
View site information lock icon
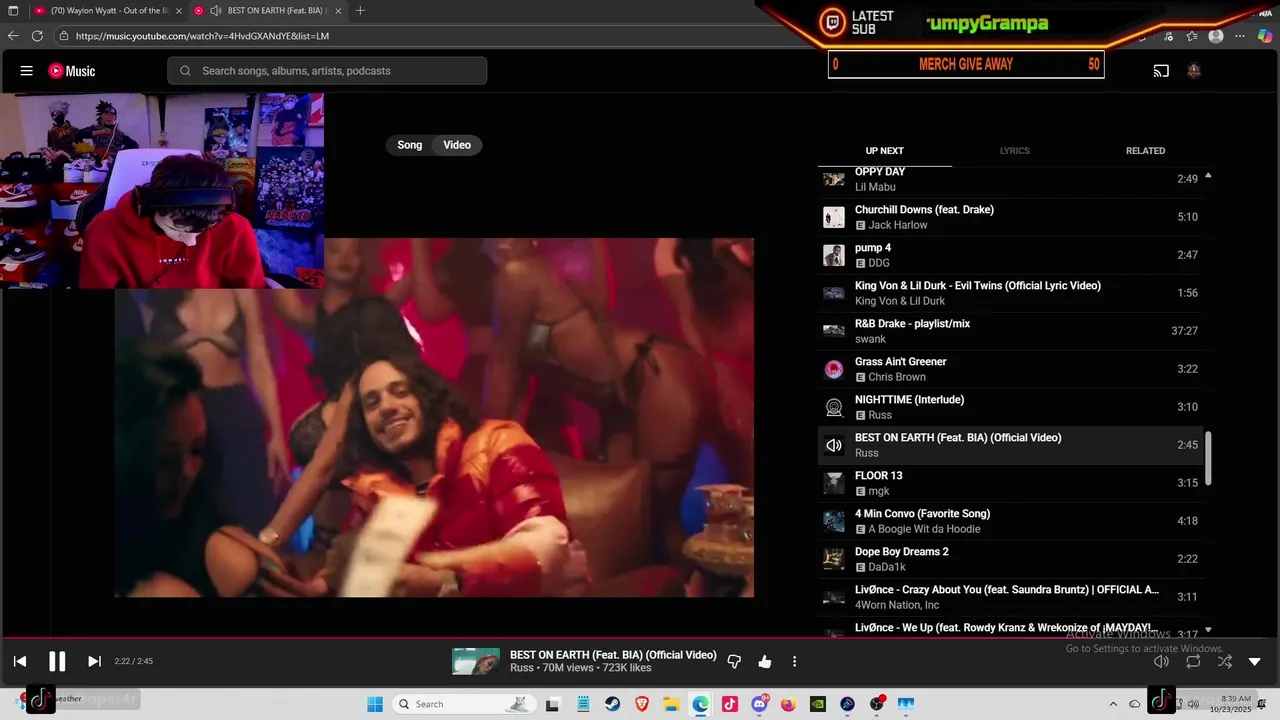64,36
